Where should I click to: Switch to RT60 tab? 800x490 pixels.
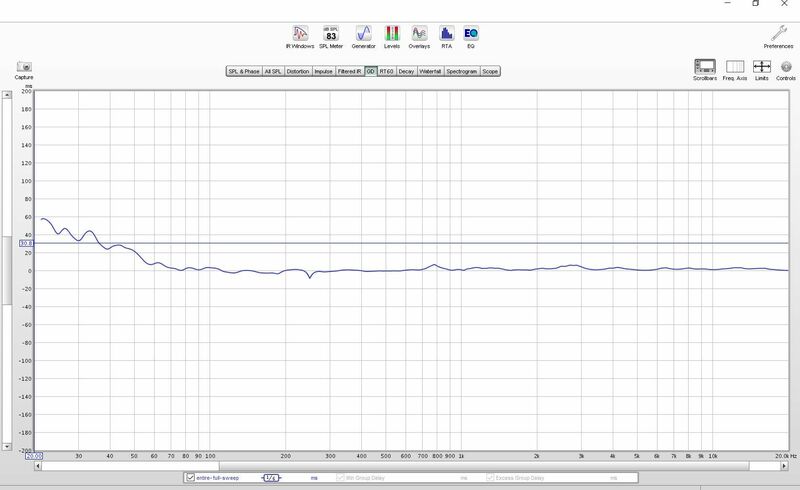386,71
